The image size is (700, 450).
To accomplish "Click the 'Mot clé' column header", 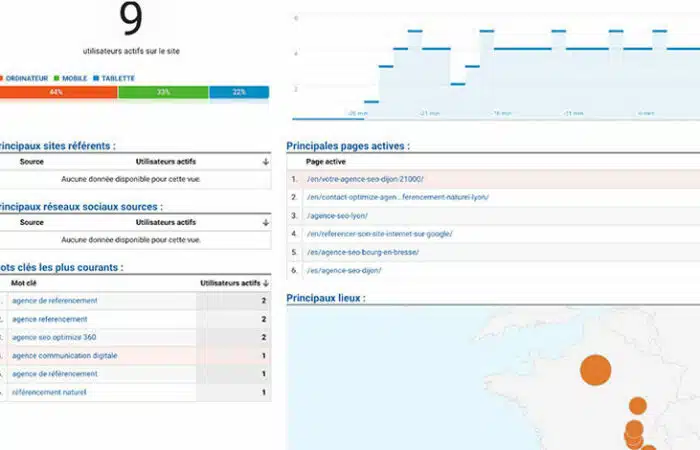I will click(23, 283).
